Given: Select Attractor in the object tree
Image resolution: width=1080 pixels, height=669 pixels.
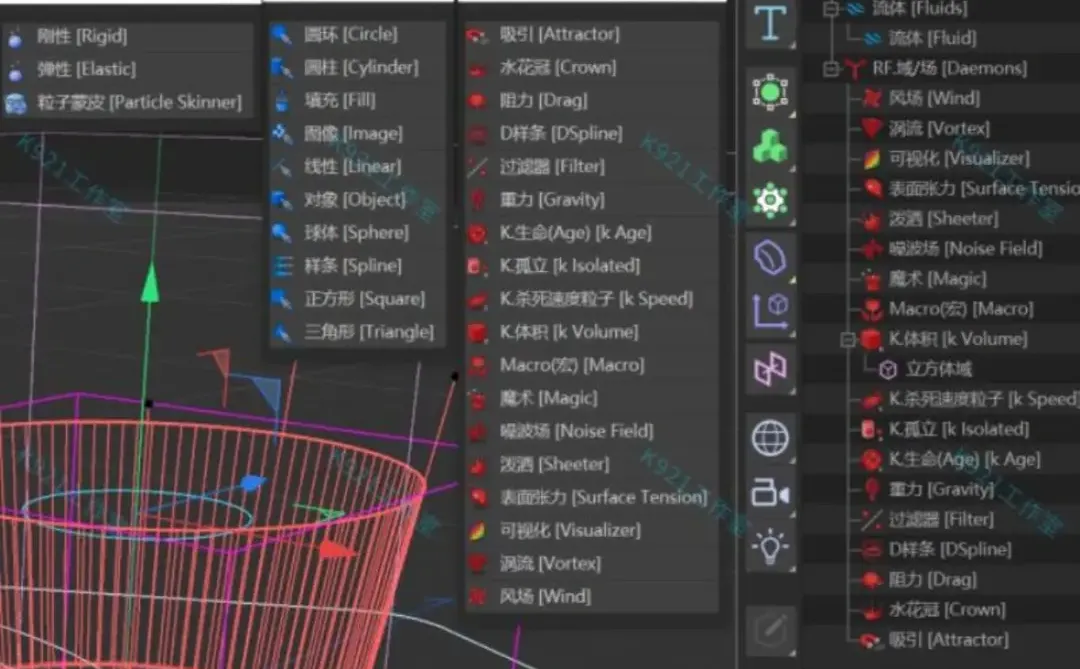Looking at the screenshot, I should point(948,639).
